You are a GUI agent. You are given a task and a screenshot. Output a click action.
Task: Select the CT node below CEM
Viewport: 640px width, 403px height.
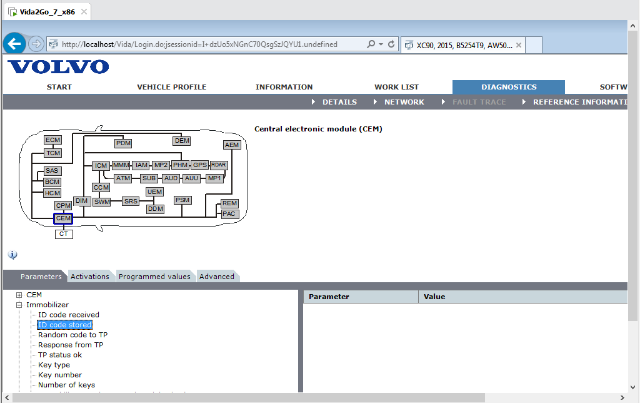[x=64, y=234]
